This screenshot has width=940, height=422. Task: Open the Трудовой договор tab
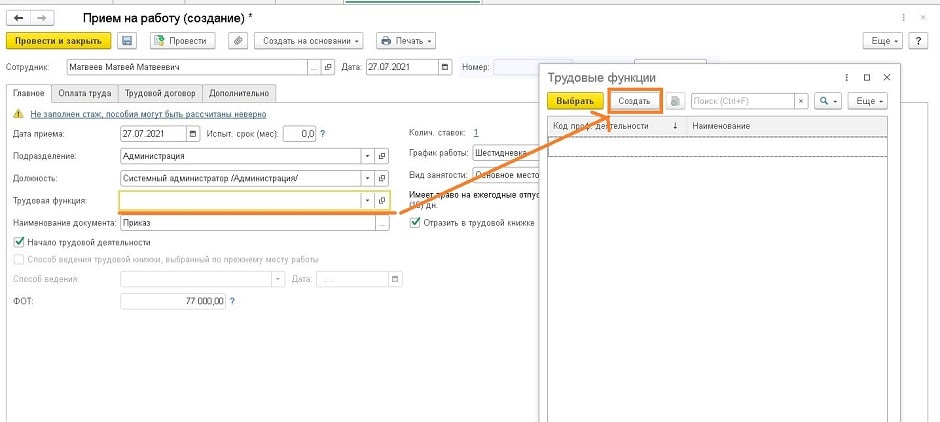point(159,93)
